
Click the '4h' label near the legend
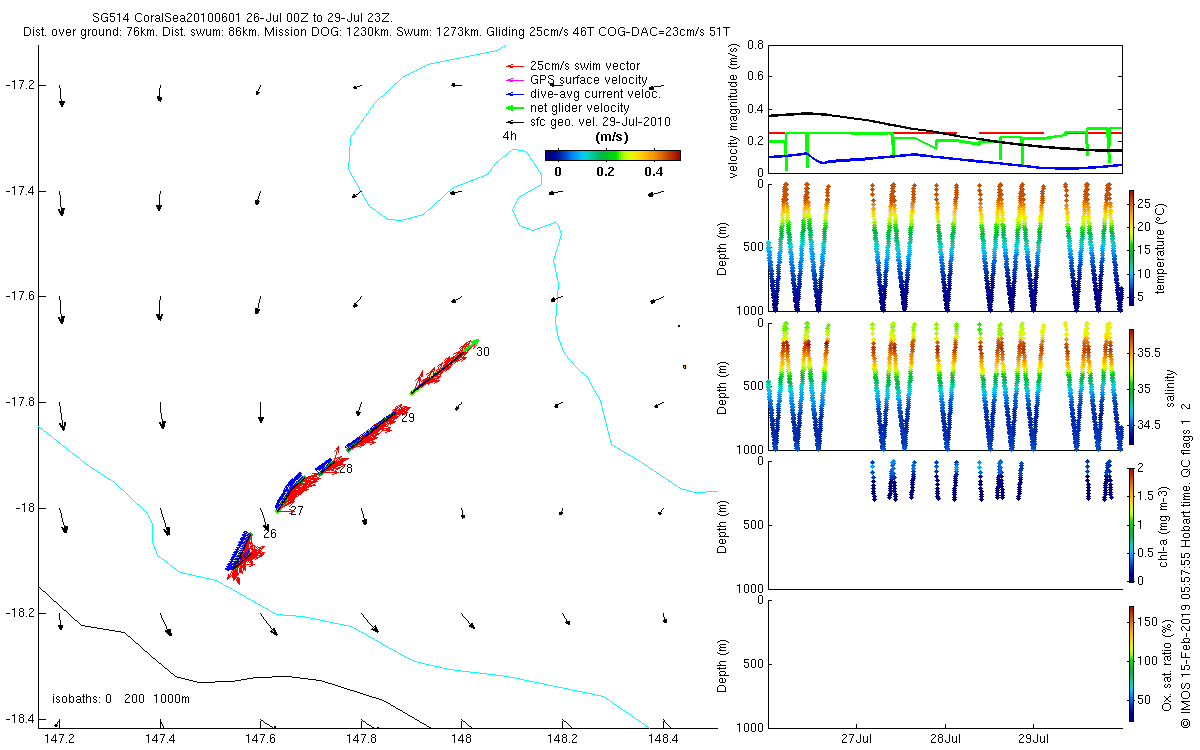click(x=510, y=136)
